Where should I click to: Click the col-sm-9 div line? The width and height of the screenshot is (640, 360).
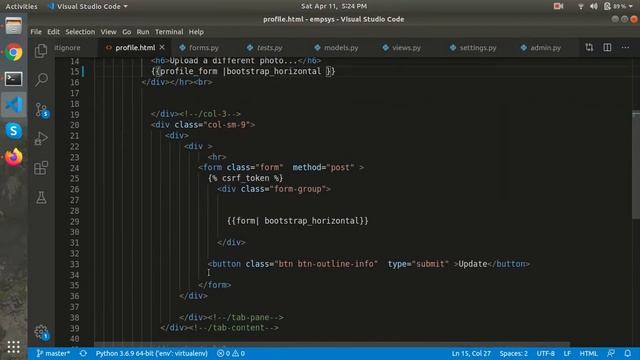(203, 125)
